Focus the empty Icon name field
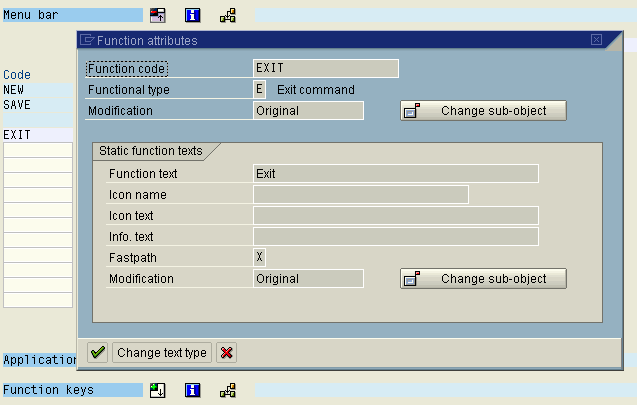Screen dimensions: 637x405 point(360,195)
